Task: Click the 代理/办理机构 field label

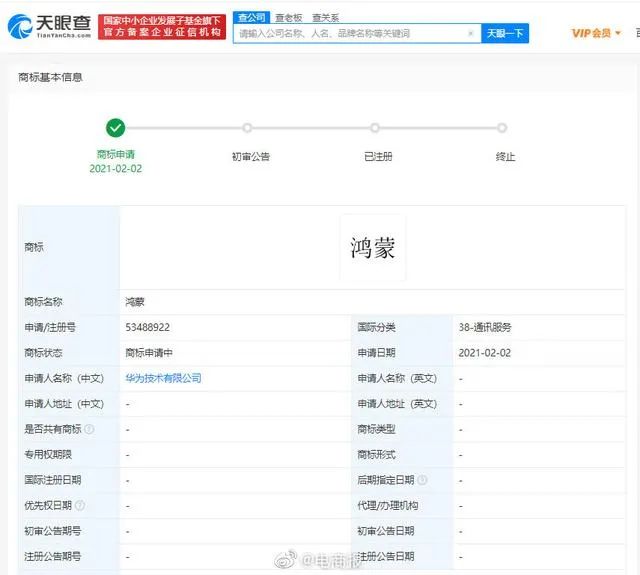Action: pyautogui.click(x=388, y=505)
